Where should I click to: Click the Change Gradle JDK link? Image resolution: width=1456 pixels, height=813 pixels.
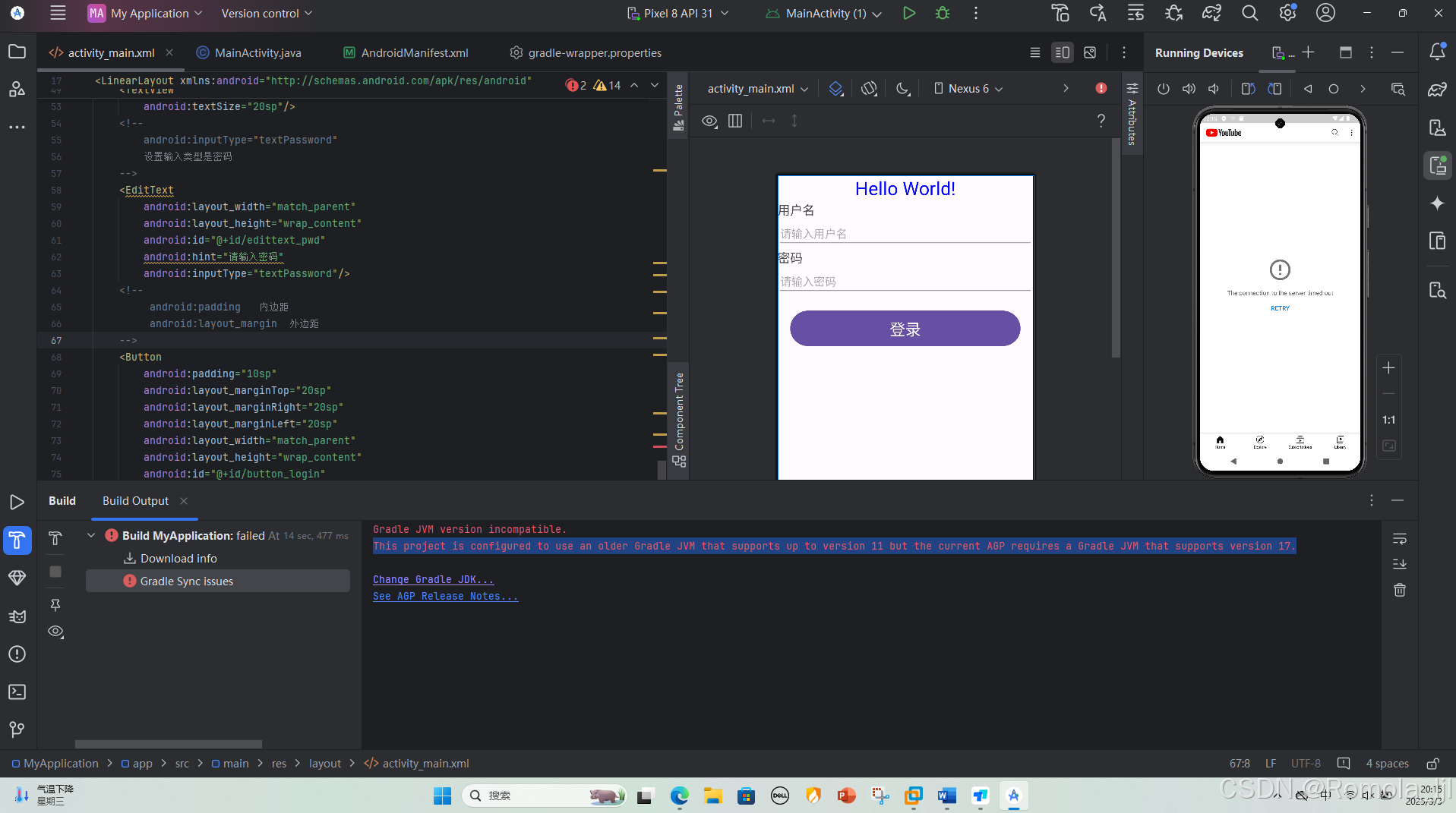pos(433,579)
